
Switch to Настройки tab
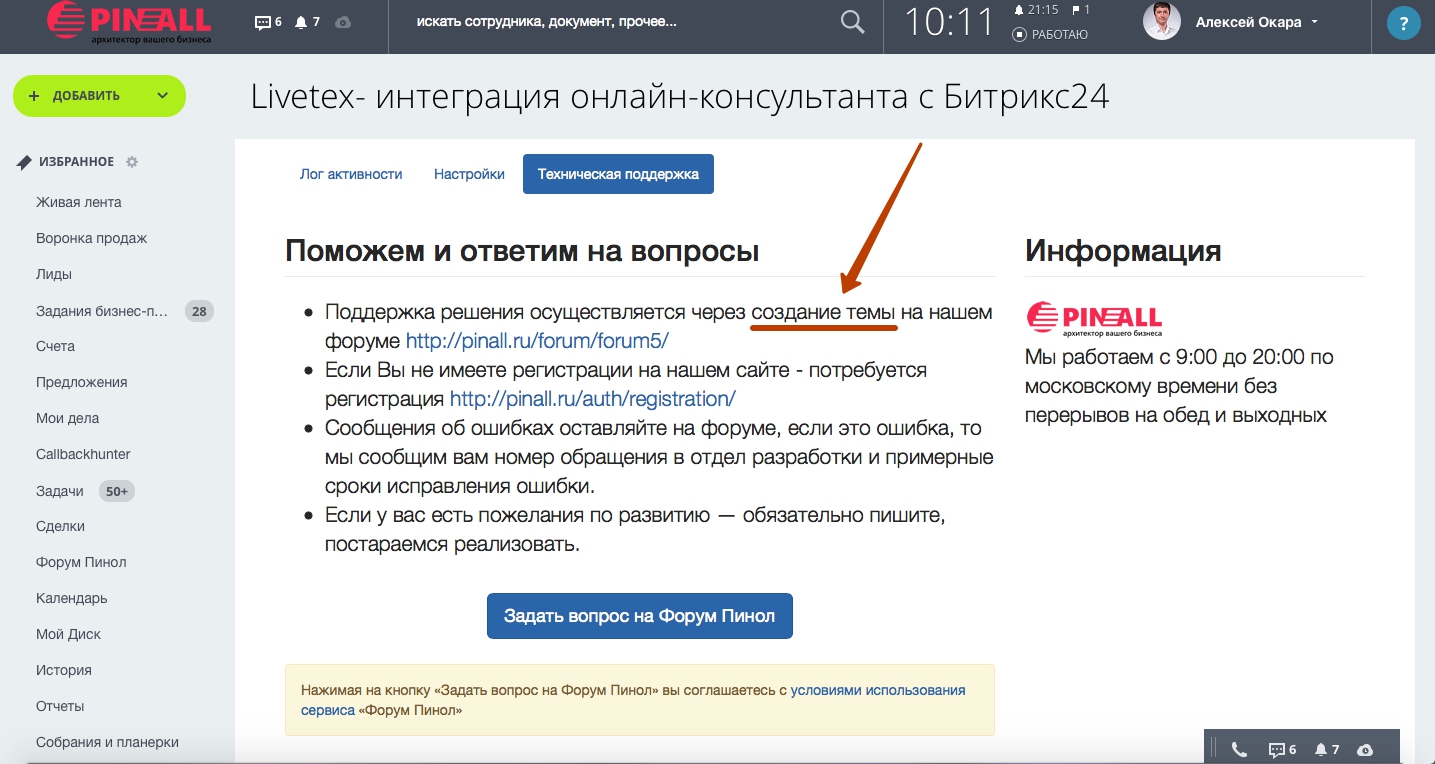[469, 174]
